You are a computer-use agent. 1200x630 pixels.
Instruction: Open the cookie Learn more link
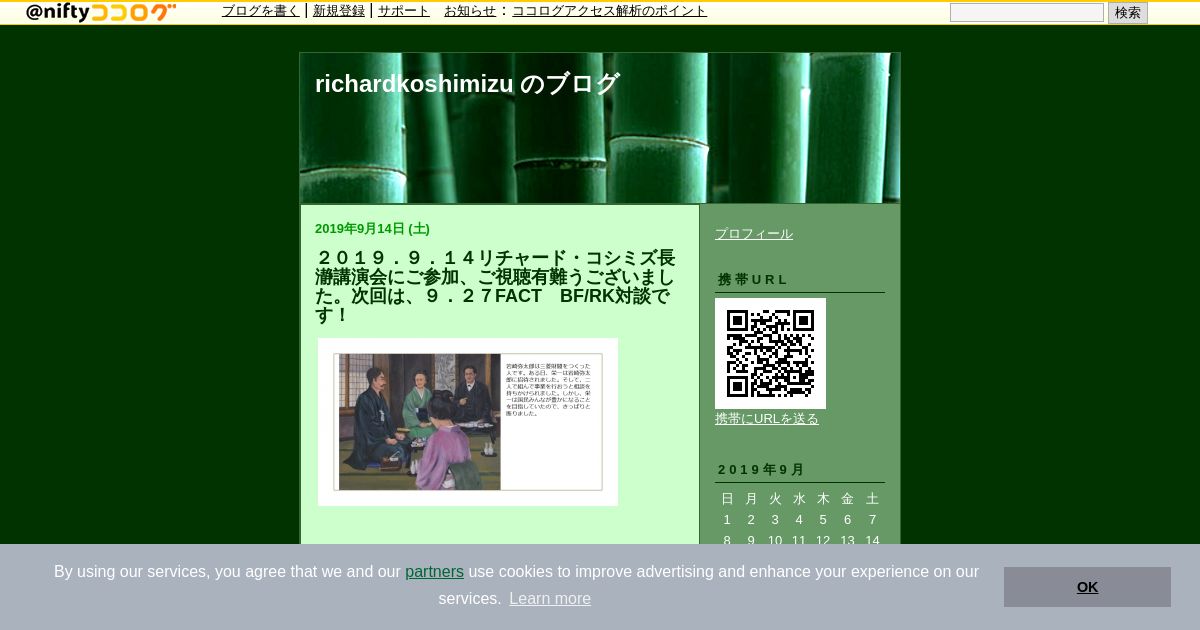[x=550, y=599]
